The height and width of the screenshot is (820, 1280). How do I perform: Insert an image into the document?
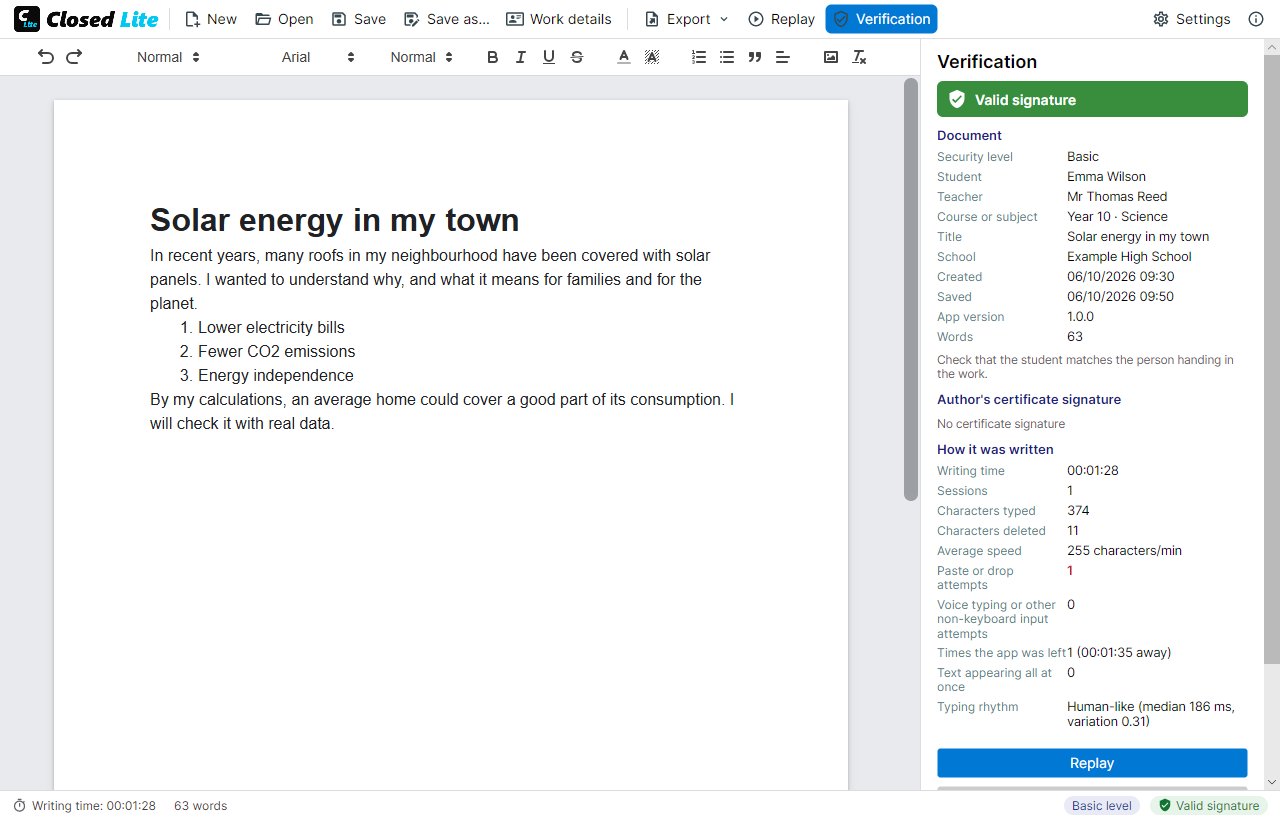click(831, 57)
